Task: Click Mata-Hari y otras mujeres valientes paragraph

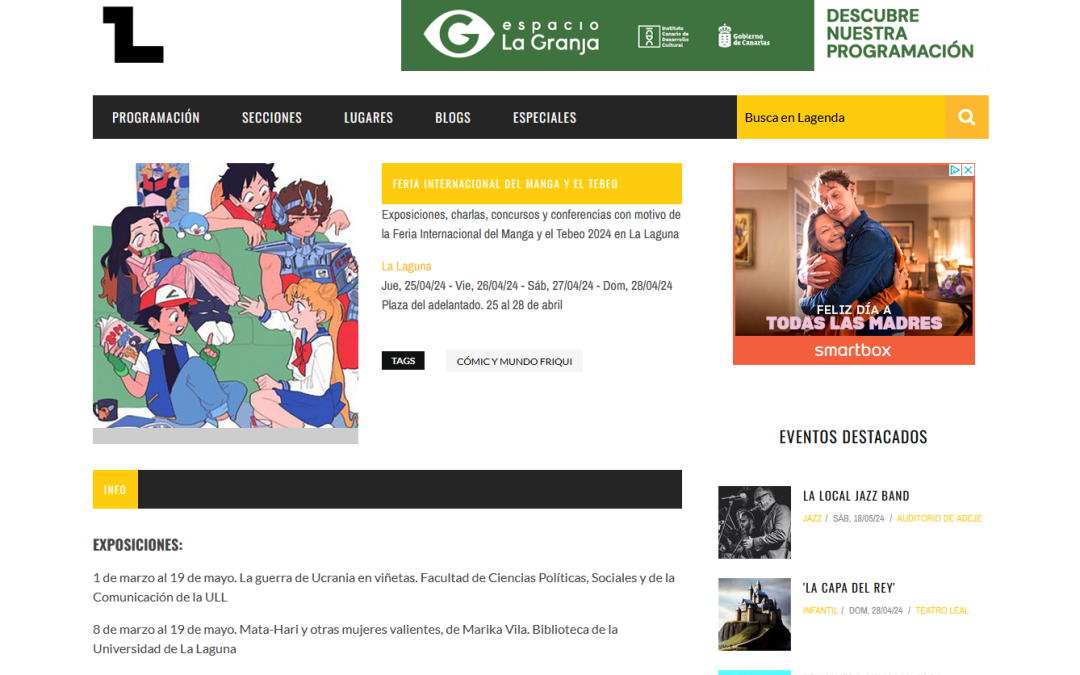Action: coord(355,639)
